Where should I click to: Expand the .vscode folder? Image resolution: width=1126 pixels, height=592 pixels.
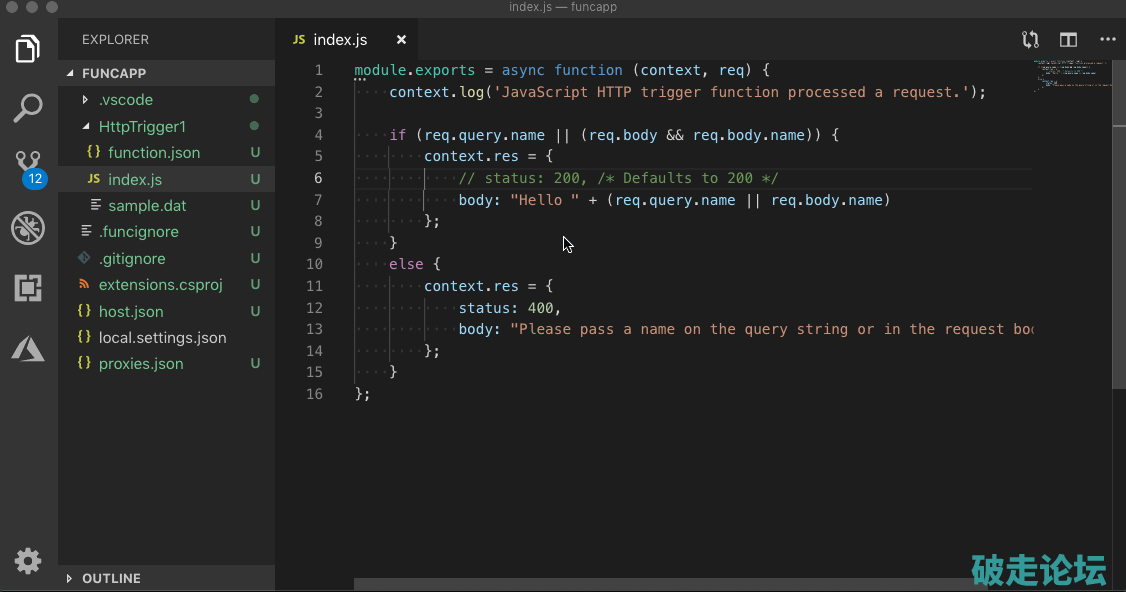point(125,100)
